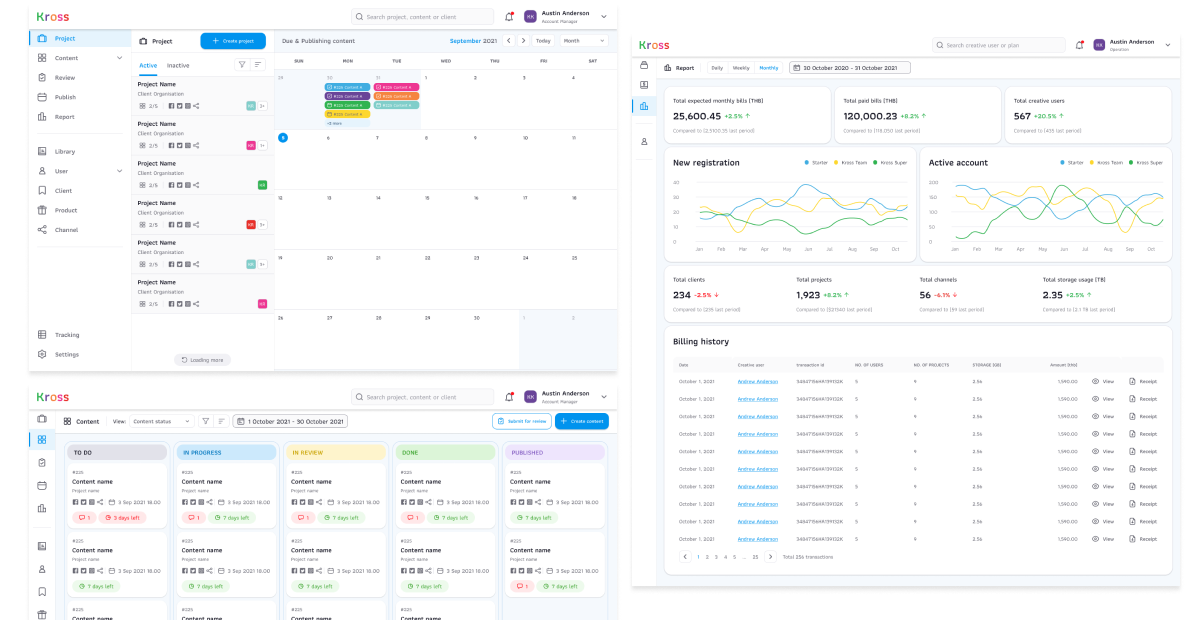
Task: Click the KK user avatar in the Report window header
Action: coord(1099,45)
